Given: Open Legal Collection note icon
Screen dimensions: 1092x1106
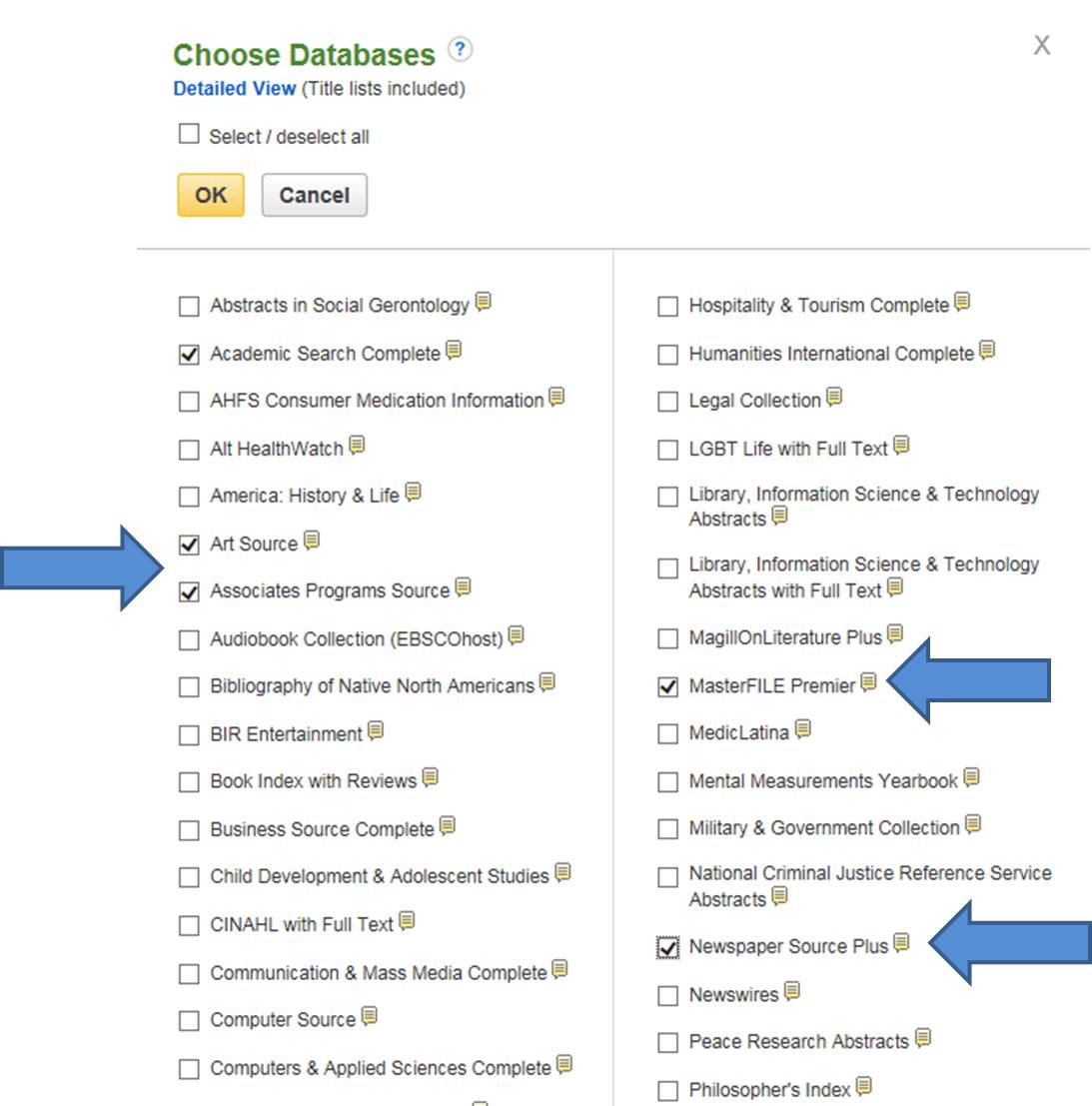Looking at the screenshot, I should click(834, 397).
